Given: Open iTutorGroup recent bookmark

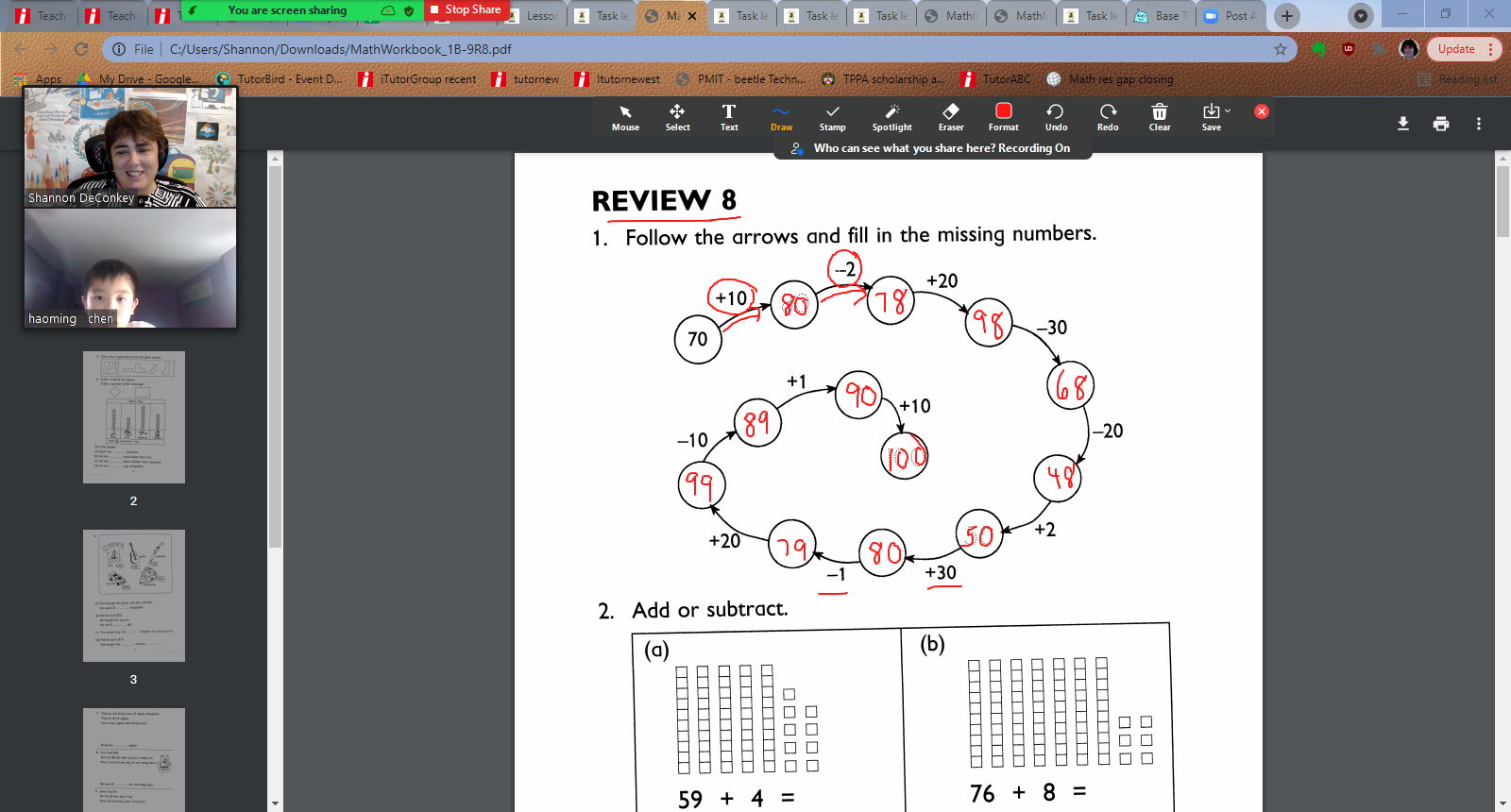Looking at the screenshot, I should (417, 79).
